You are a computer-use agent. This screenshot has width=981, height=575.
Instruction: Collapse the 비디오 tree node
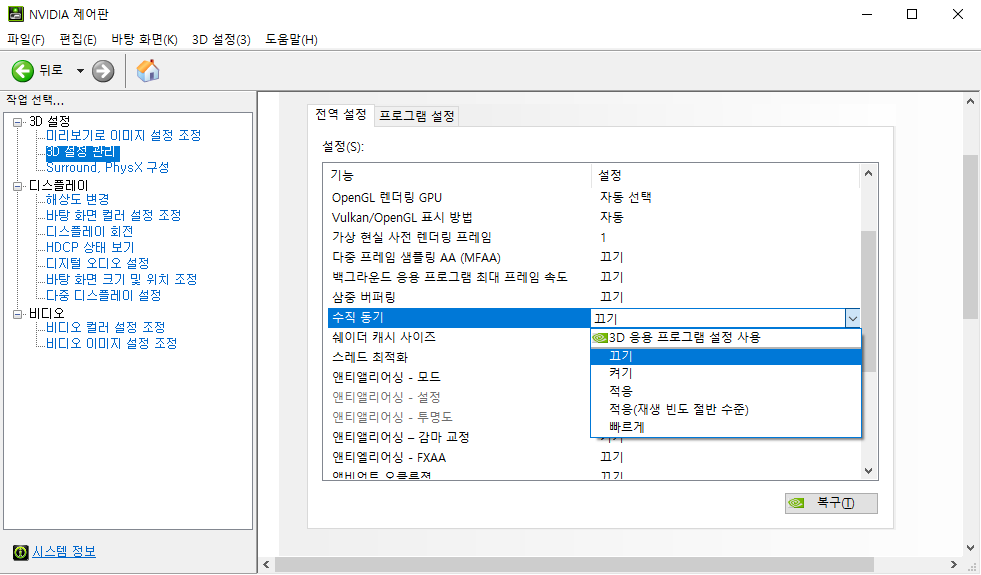[x=18, y=314]
